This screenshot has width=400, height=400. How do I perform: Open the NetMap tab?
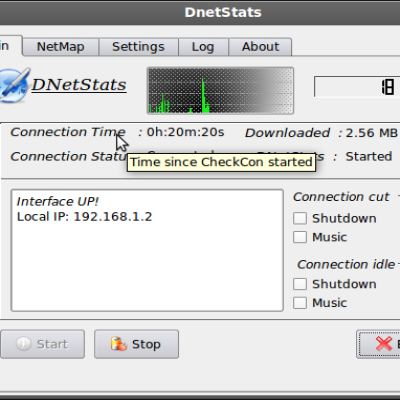61,47
